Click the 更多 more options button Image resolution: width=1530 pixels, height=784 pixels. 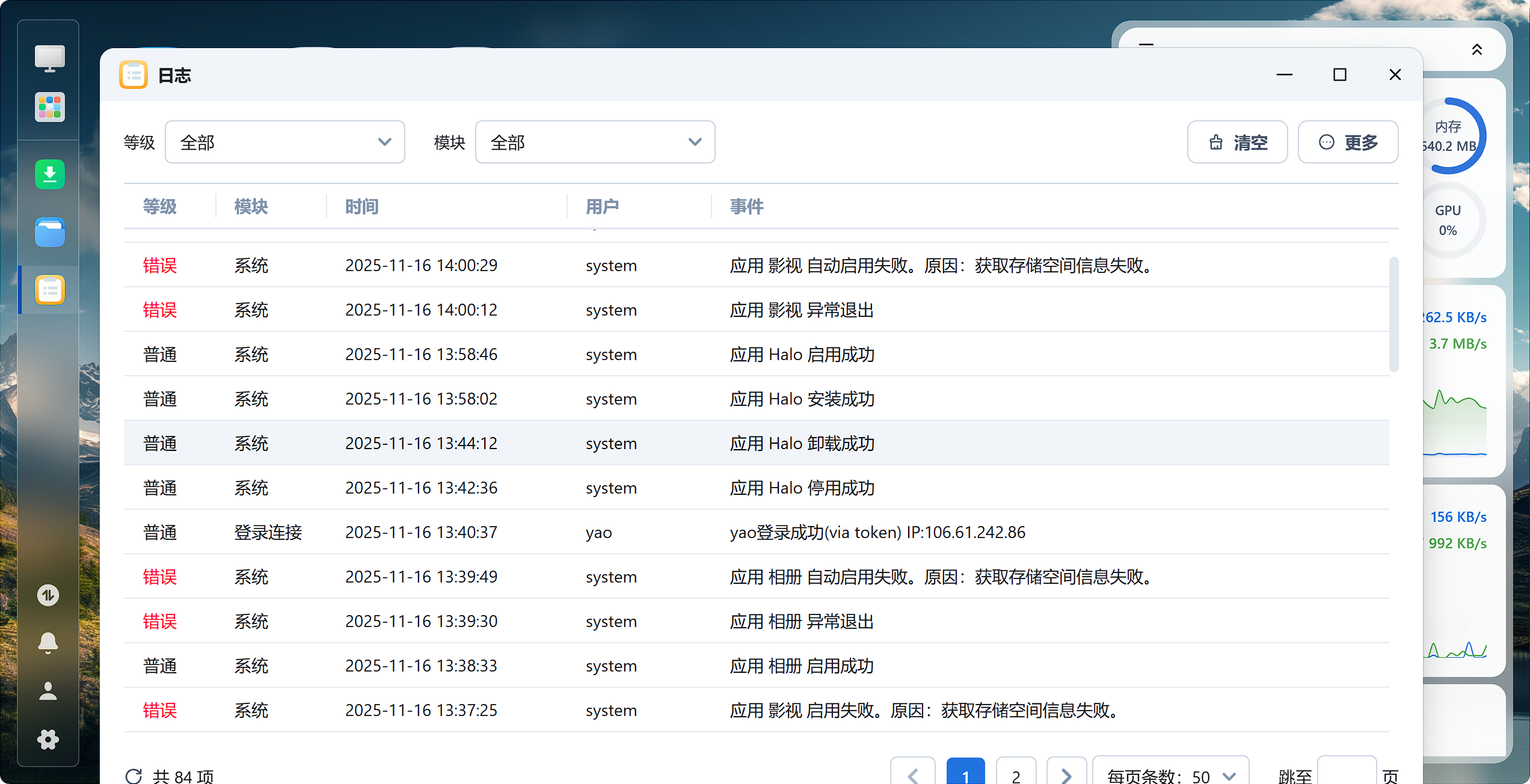point(1348,142)
